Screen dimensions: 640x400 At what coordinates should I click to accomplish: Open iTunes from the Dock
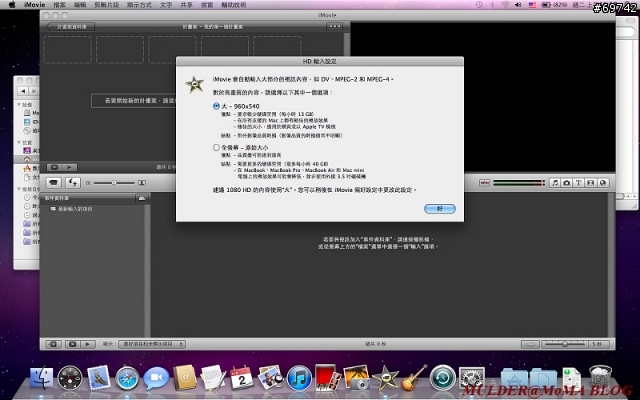pos(299,378)
